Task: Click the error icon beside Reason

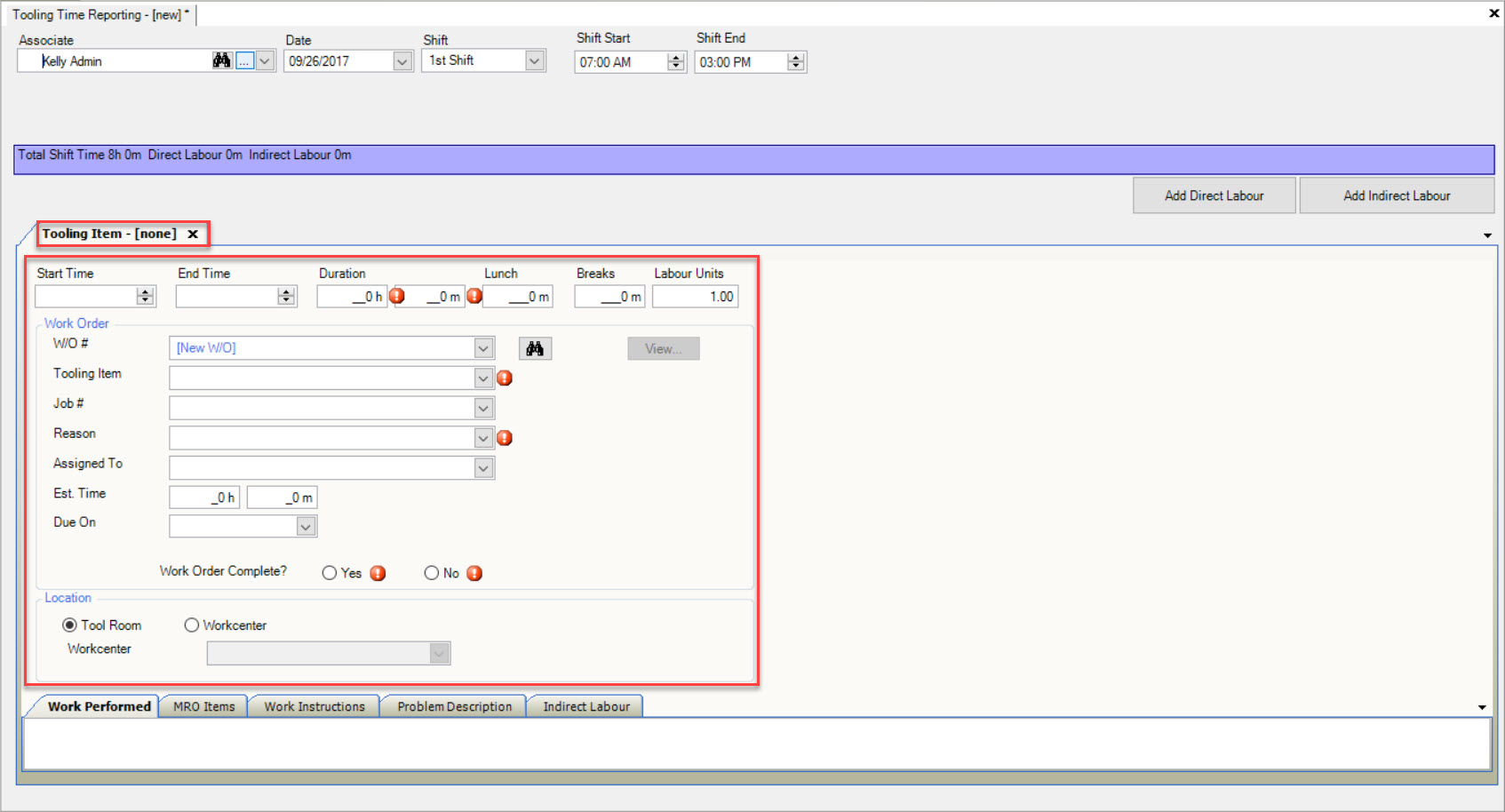Action: click(505, 438)
